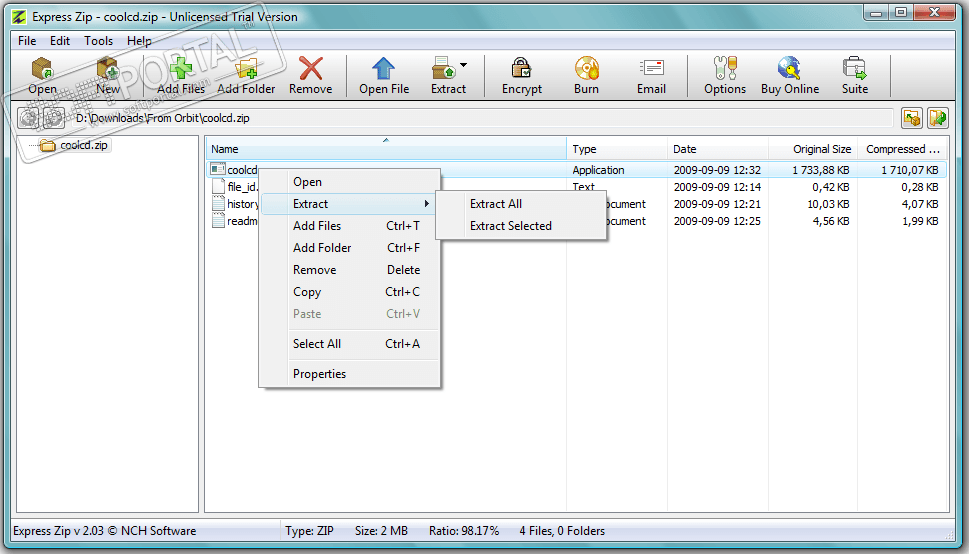Click the Add Folder toolbar icon
The width and height of the screenshot is (969, 554).
(x=246, y=69)
